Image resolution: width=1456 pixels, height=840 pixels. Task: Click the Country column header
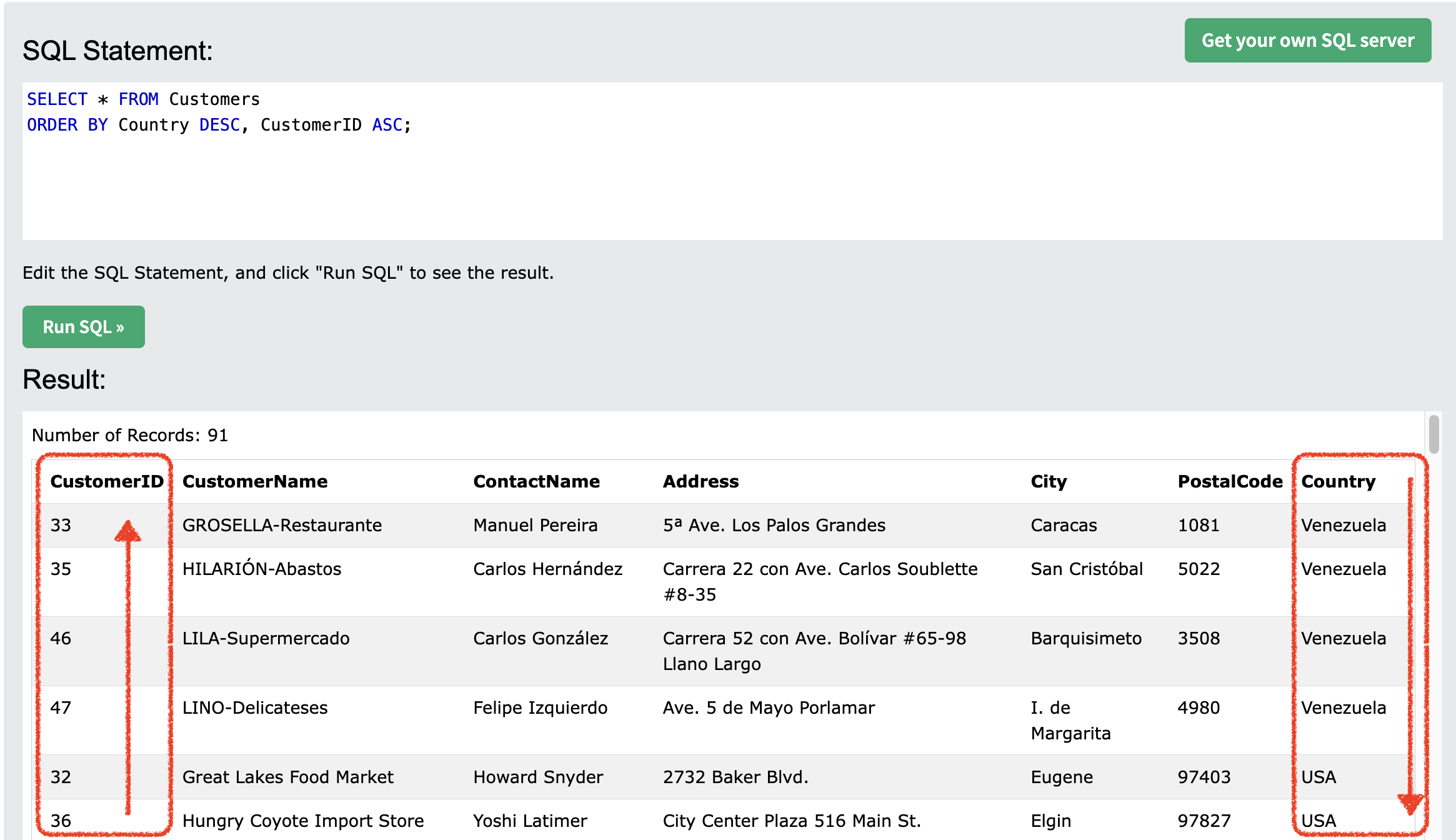coord(1338,481)
